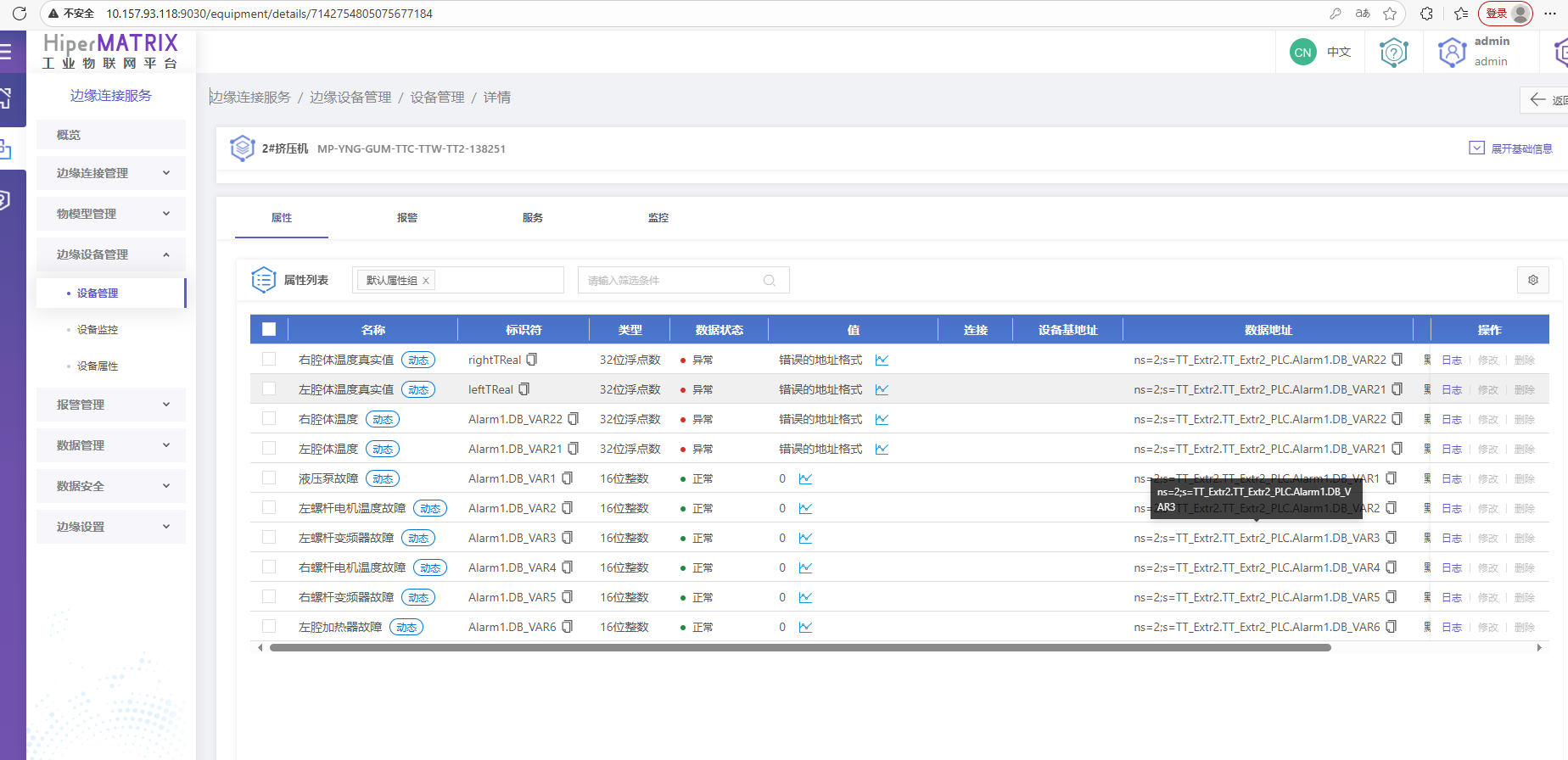The width and height of the screenshot is (1568, 760).
Task: Open the table column settings gear
Action: pyautogui.click(x=1532, y=280)
